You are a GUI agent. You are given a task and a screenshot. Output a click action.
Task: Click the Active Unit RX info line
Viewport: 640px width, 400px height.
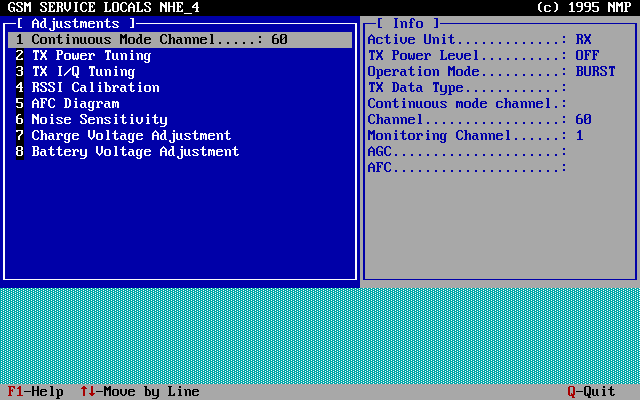[x=479, y=40]
